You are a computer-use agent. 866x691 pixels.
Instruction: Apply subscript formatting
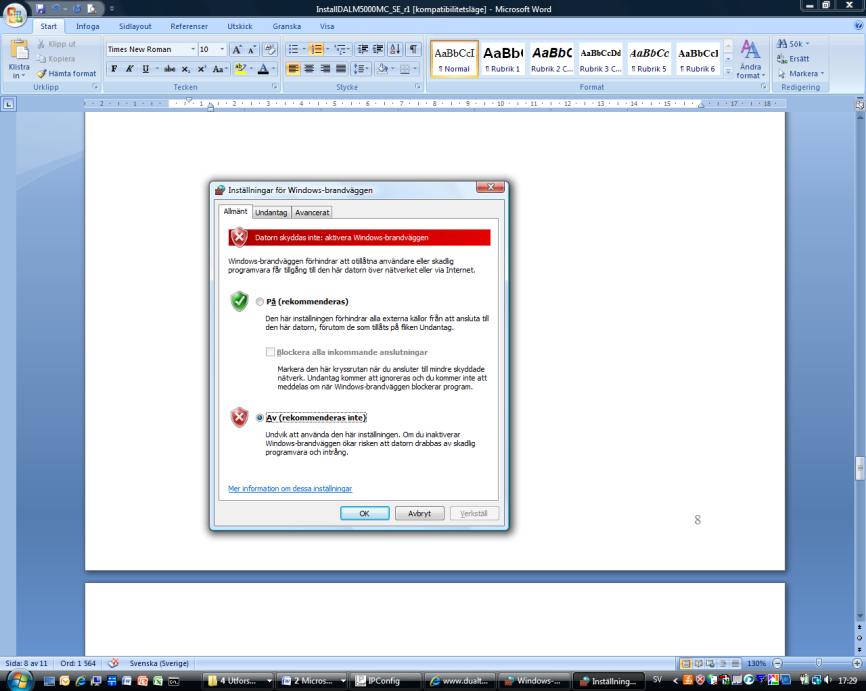click(x=186, y=69)
